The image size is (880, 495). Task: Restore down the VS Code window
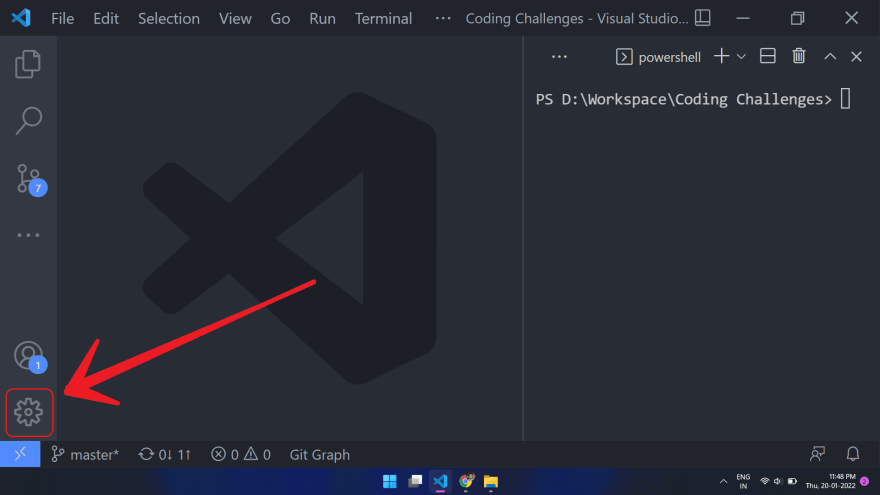point(797,18)
